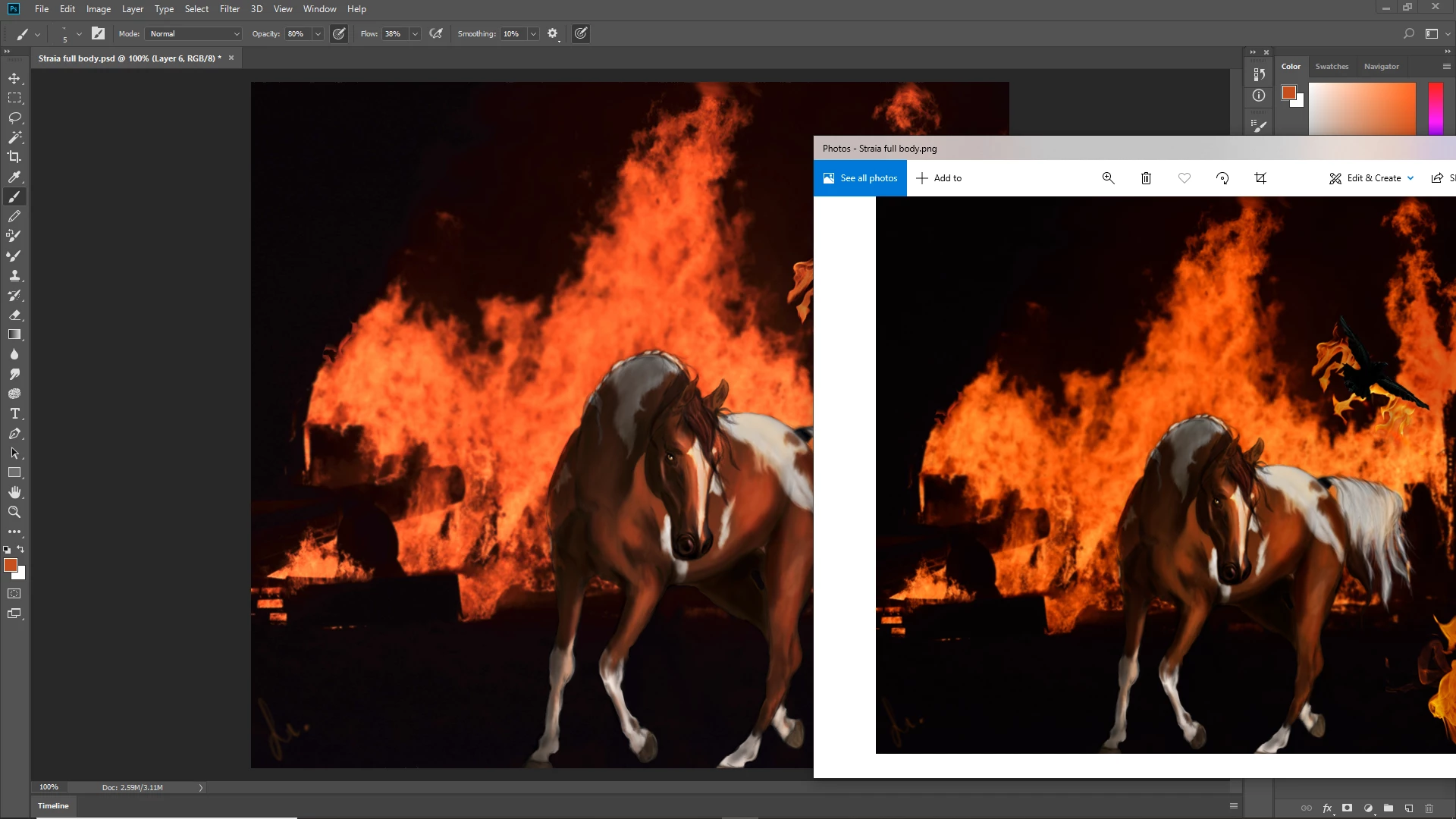Toggle pressure for opacity button
Image resolution: width=1456 pixels, height=819 pixels.
pyautogui.click(x=339, y=33)
